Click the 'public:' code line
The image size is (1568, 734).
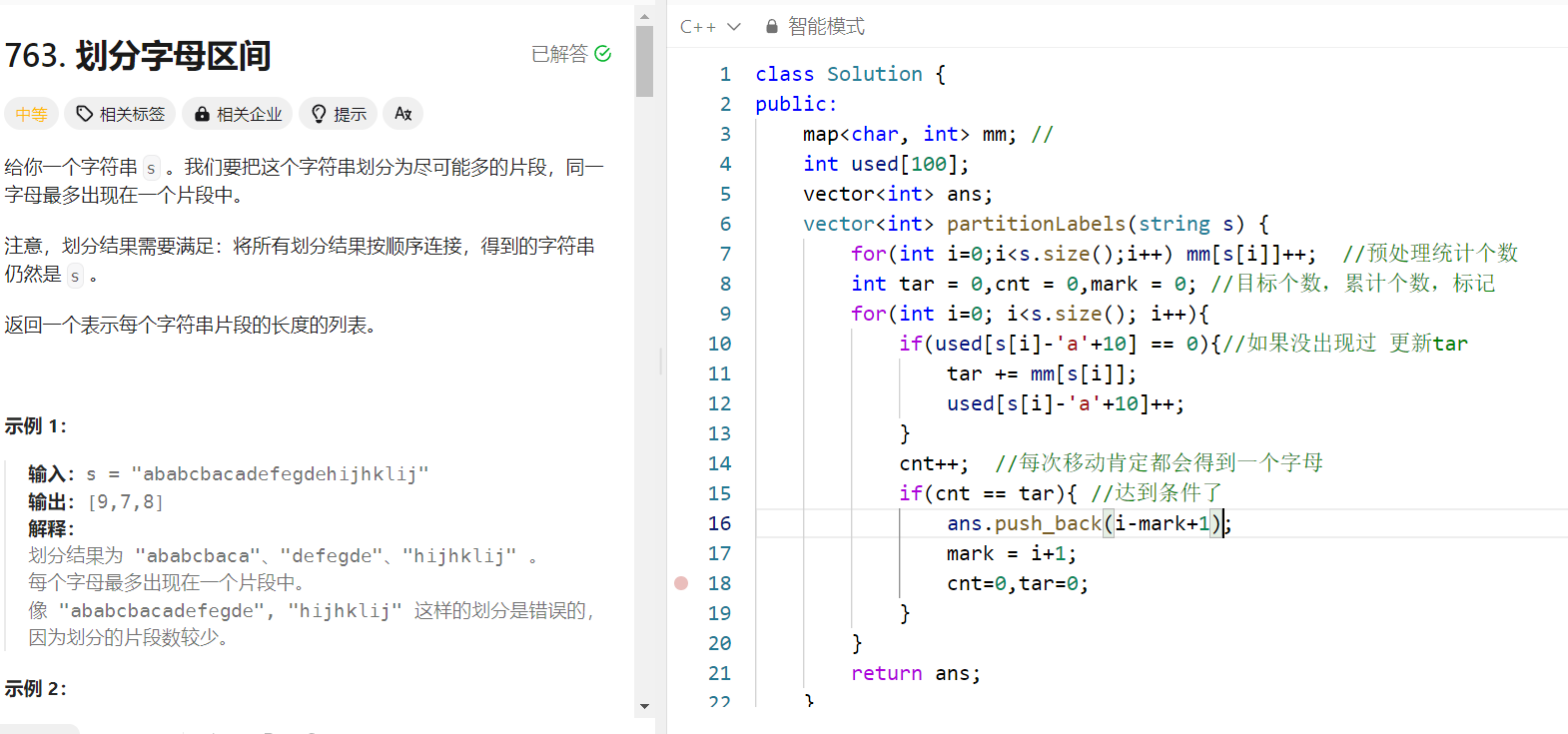tap(796, 104)
